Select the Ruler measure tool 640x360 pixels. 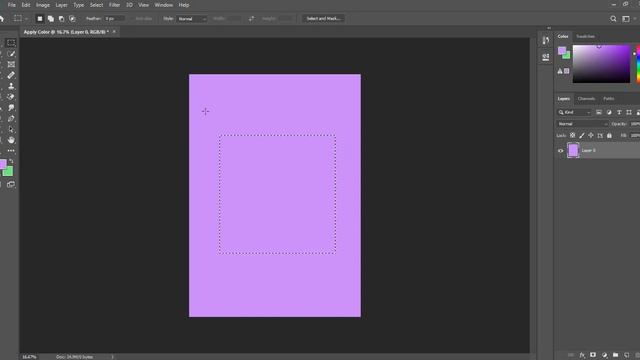(11, 75)
